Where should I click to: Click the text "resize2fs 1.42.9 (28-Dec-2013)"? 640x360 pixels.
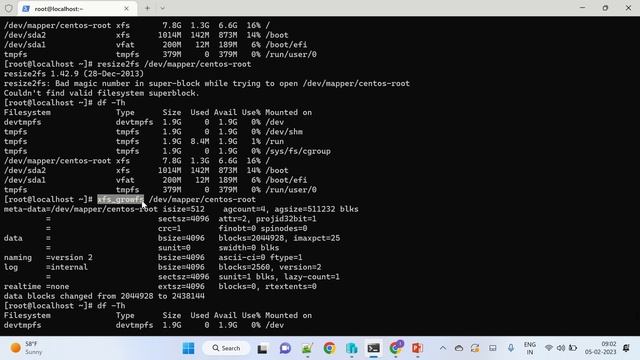click(74, 73)
